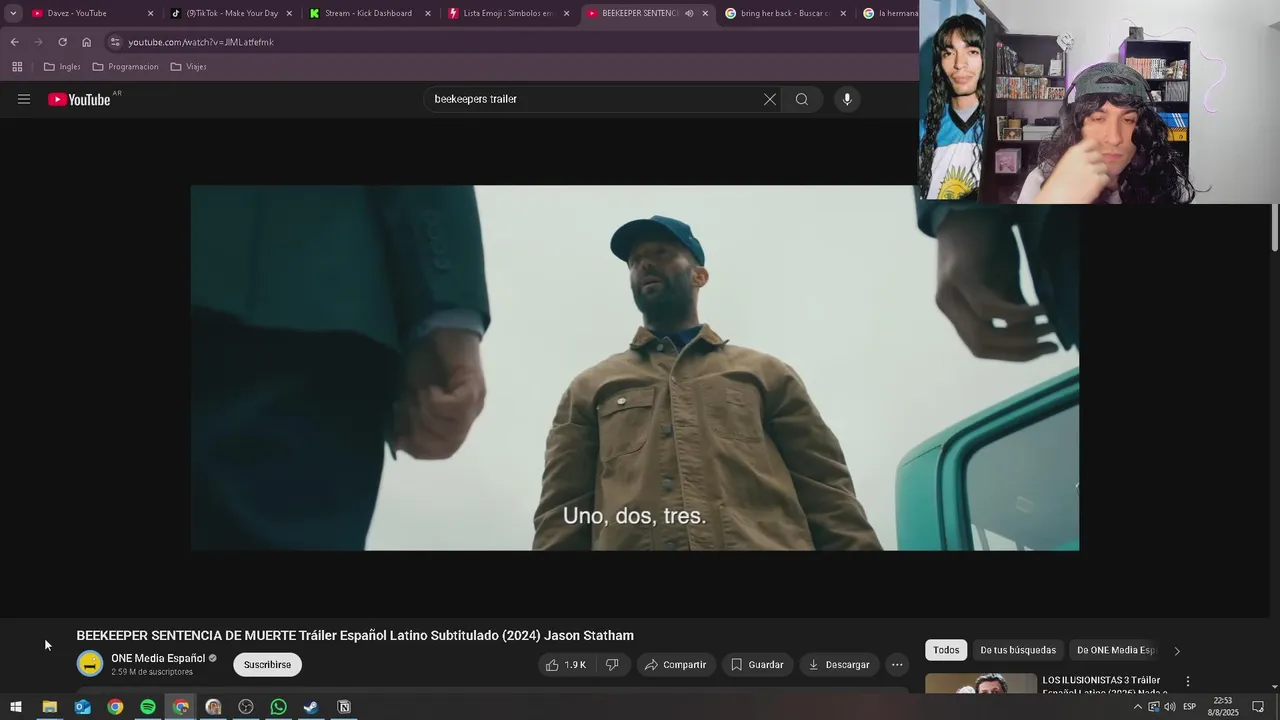Open Steam from taskbar
Image resolution: width=1280 pixels, height=720 pixels.
coord(311,707)
